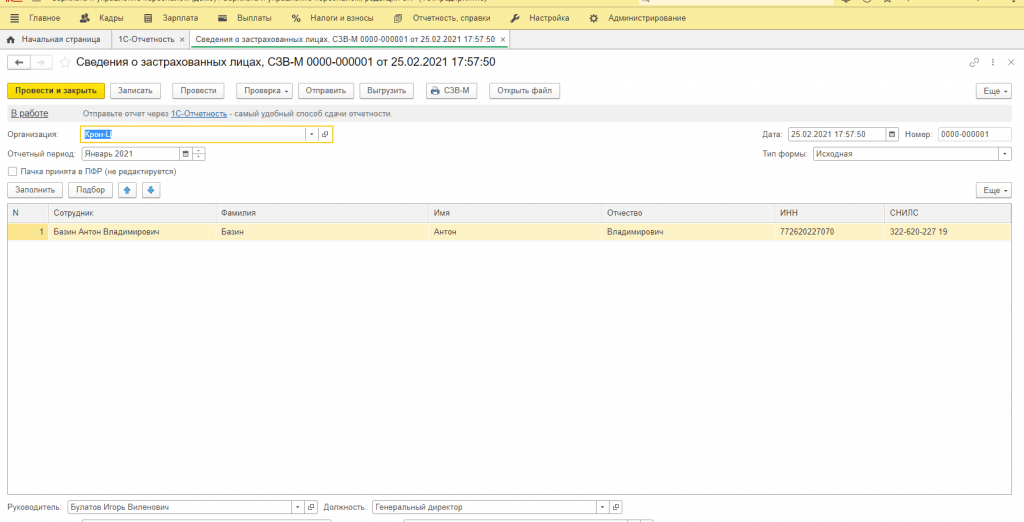Switch to the 1С-Отчетность tab
Image resolution: width=1024 pixels, height=522 pixels.
146,39
